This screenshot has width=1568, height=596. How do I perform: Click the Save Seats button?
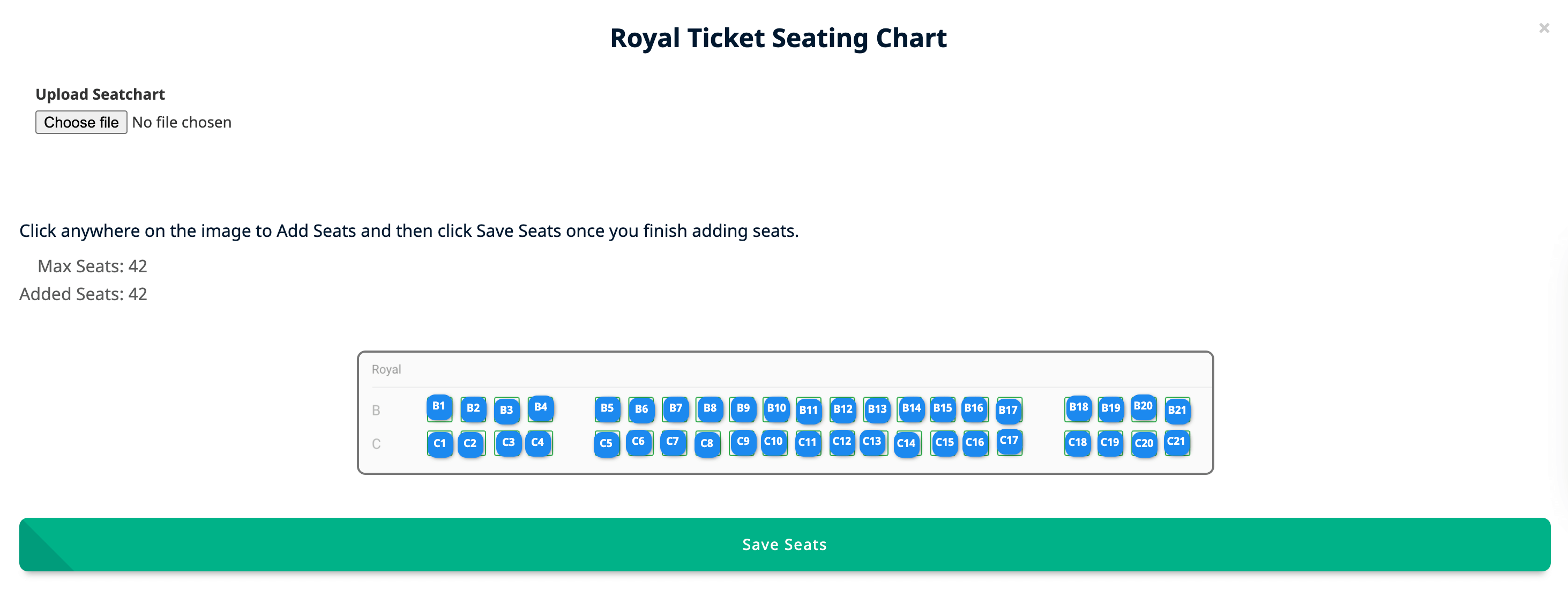pos(784,544)
